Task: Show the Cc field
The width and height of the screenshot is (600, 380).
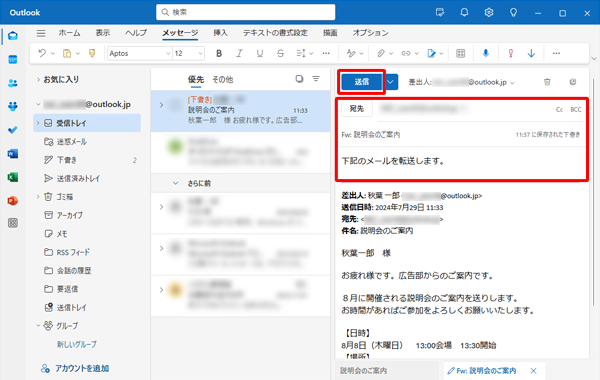Action: (x=559, y=109)
